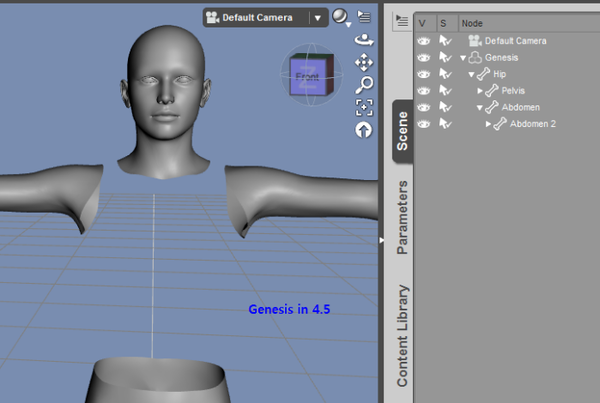Screen dimensions: 600x403
Task: Toggle visibility of the Hip bone
Action: tap(424, 74)
